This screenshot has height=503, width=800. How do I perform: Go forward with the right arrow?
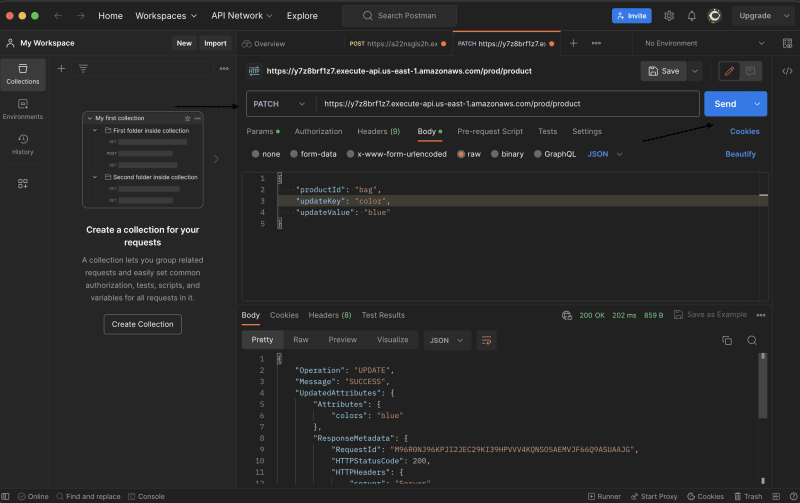[81, 16]
